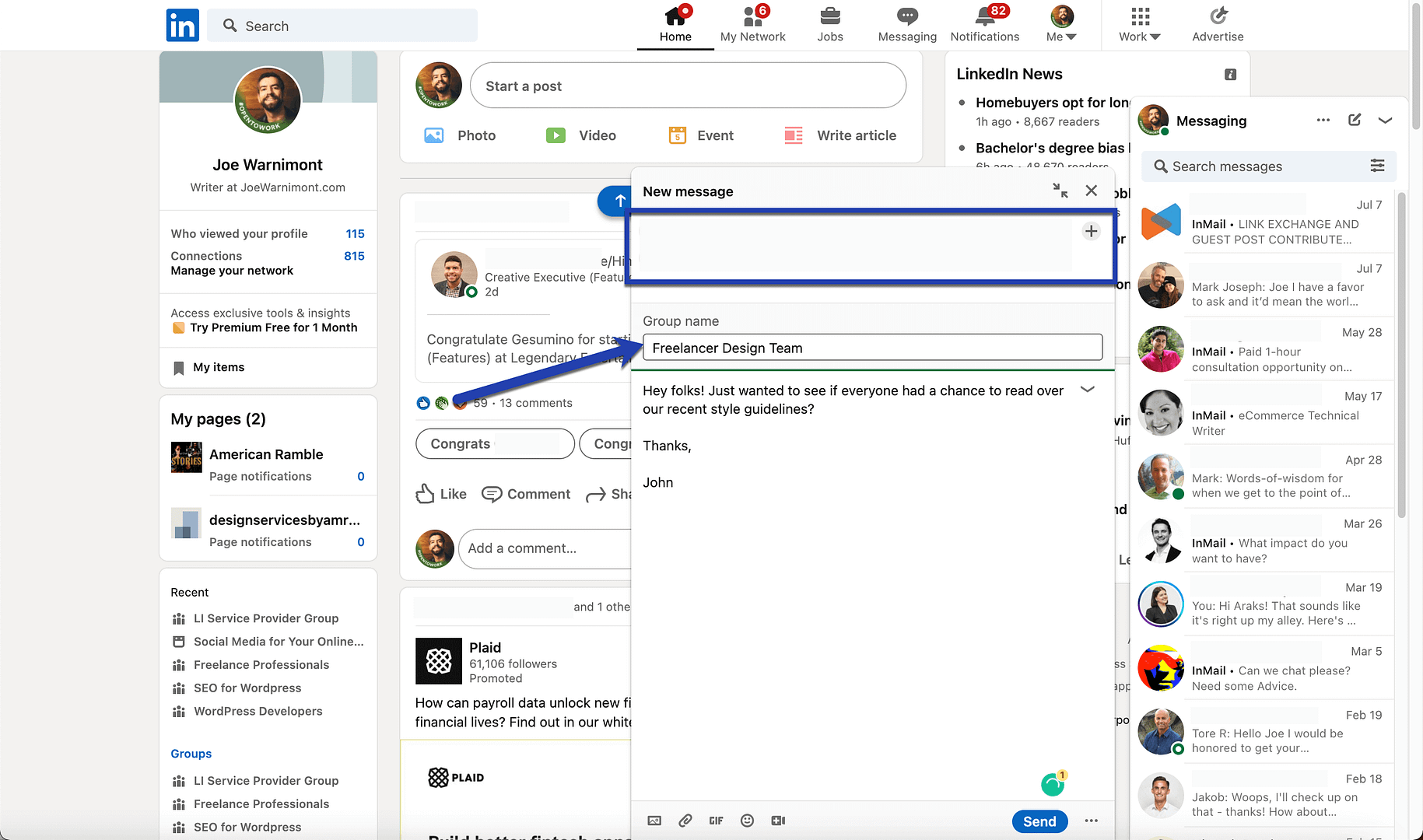Viewport: 1423px width, 840px height.
Task: Click Try Premium Free for 1 Month
Action: click(x=274, y=327)
